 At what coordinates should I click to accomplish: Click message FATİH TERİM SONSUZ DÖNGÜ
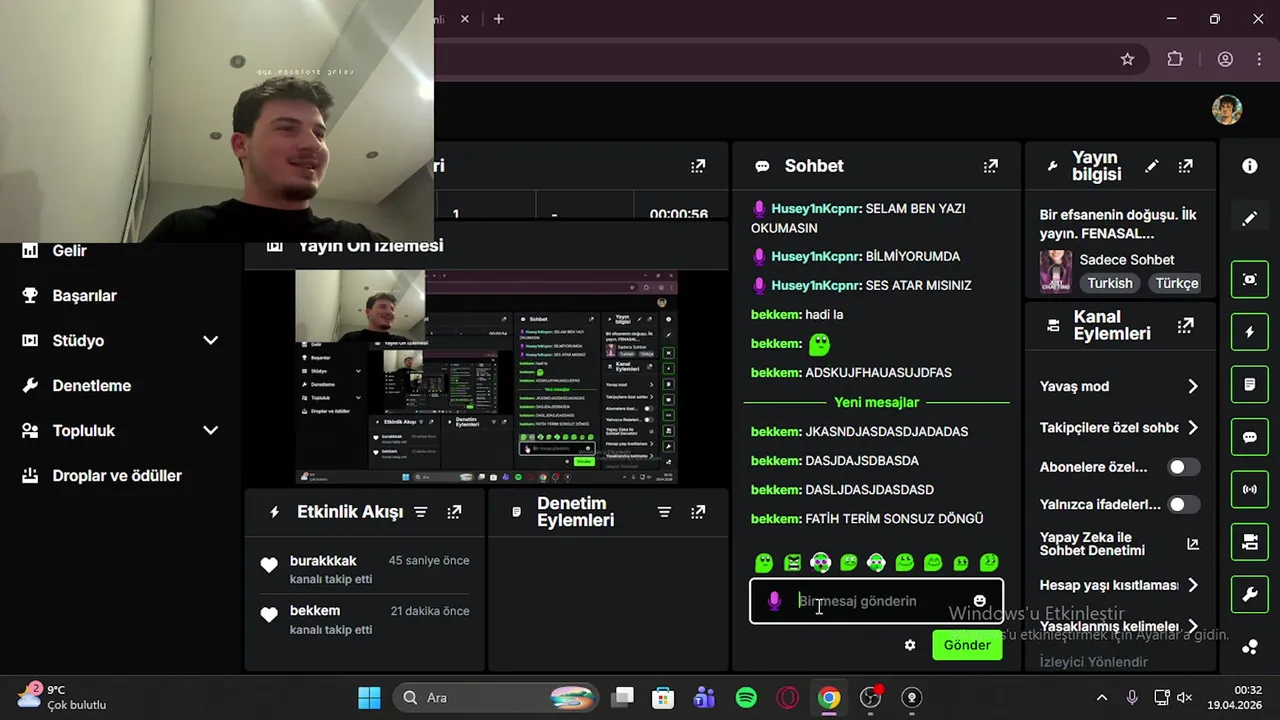867,519
